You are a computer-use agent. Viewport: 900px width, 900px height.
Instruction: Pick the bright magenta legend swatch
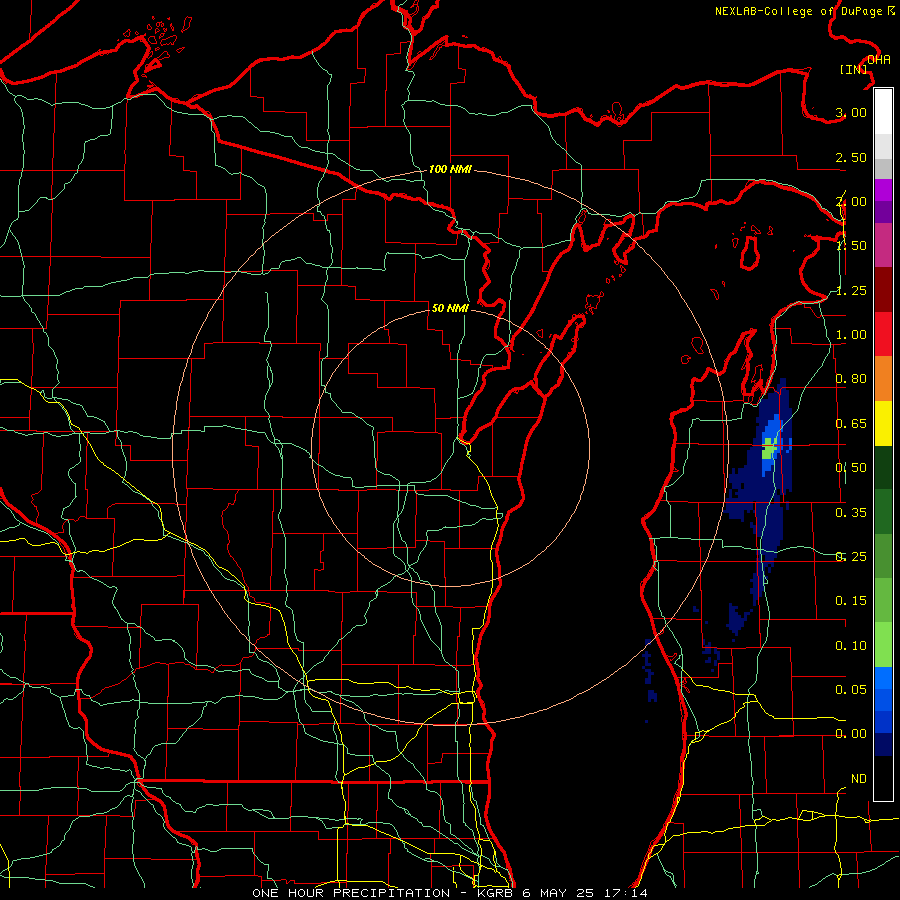tap(883, 190)
